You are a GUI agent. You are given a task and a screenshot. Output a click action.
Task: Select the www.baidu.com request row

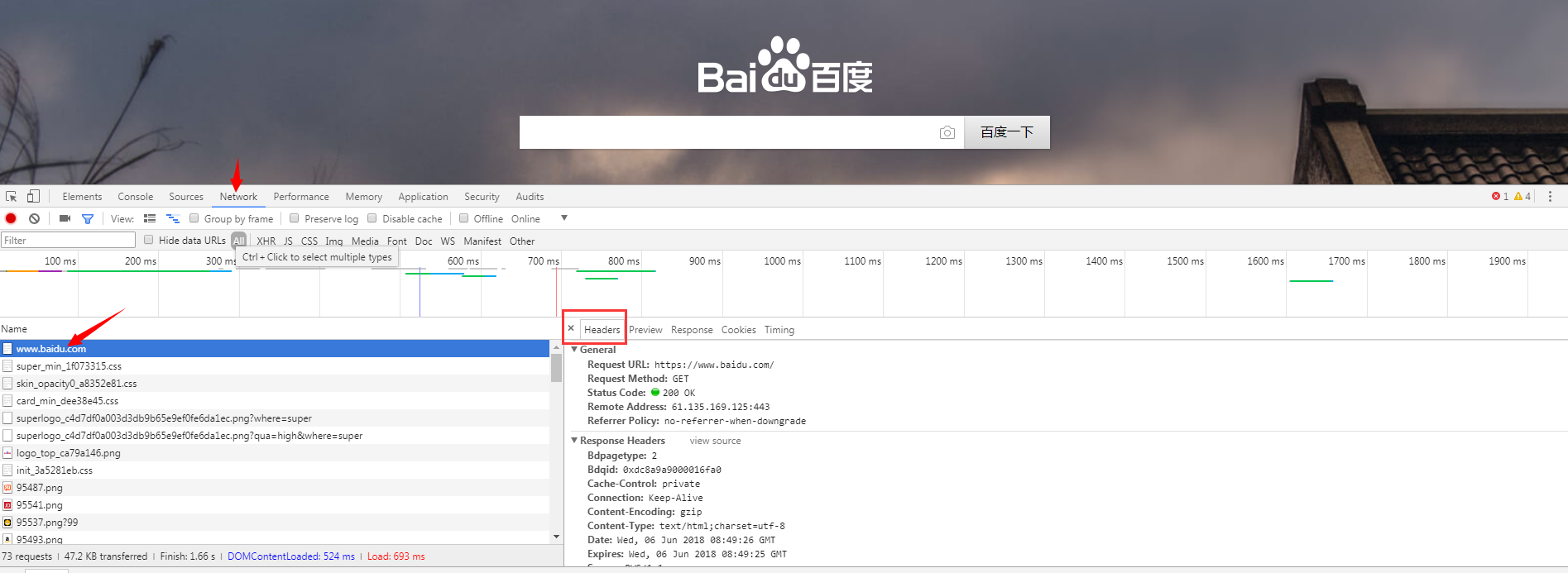275,349
